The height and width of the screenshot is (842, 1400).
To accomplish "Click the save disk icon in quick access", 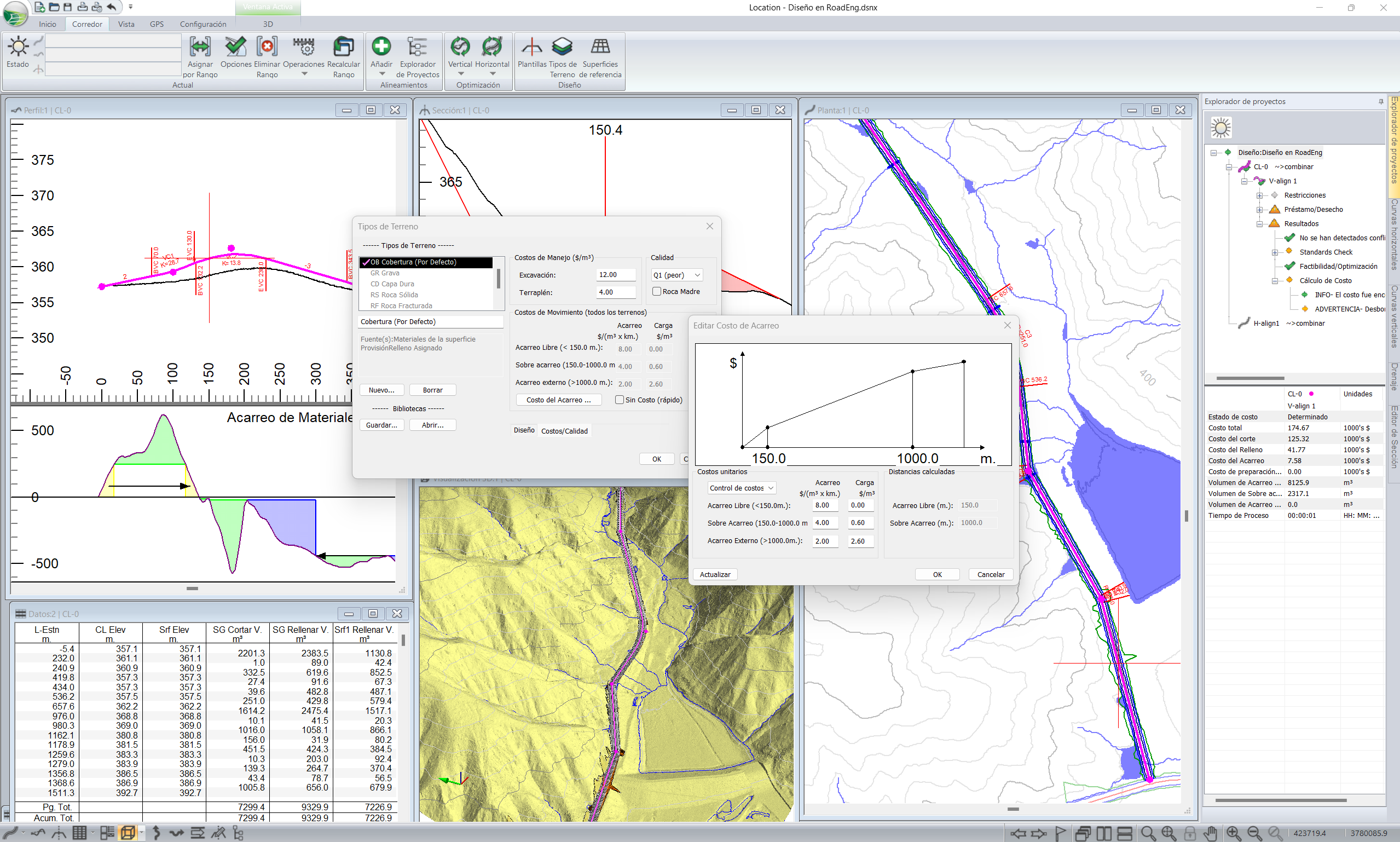I will [x=67, y=7].
